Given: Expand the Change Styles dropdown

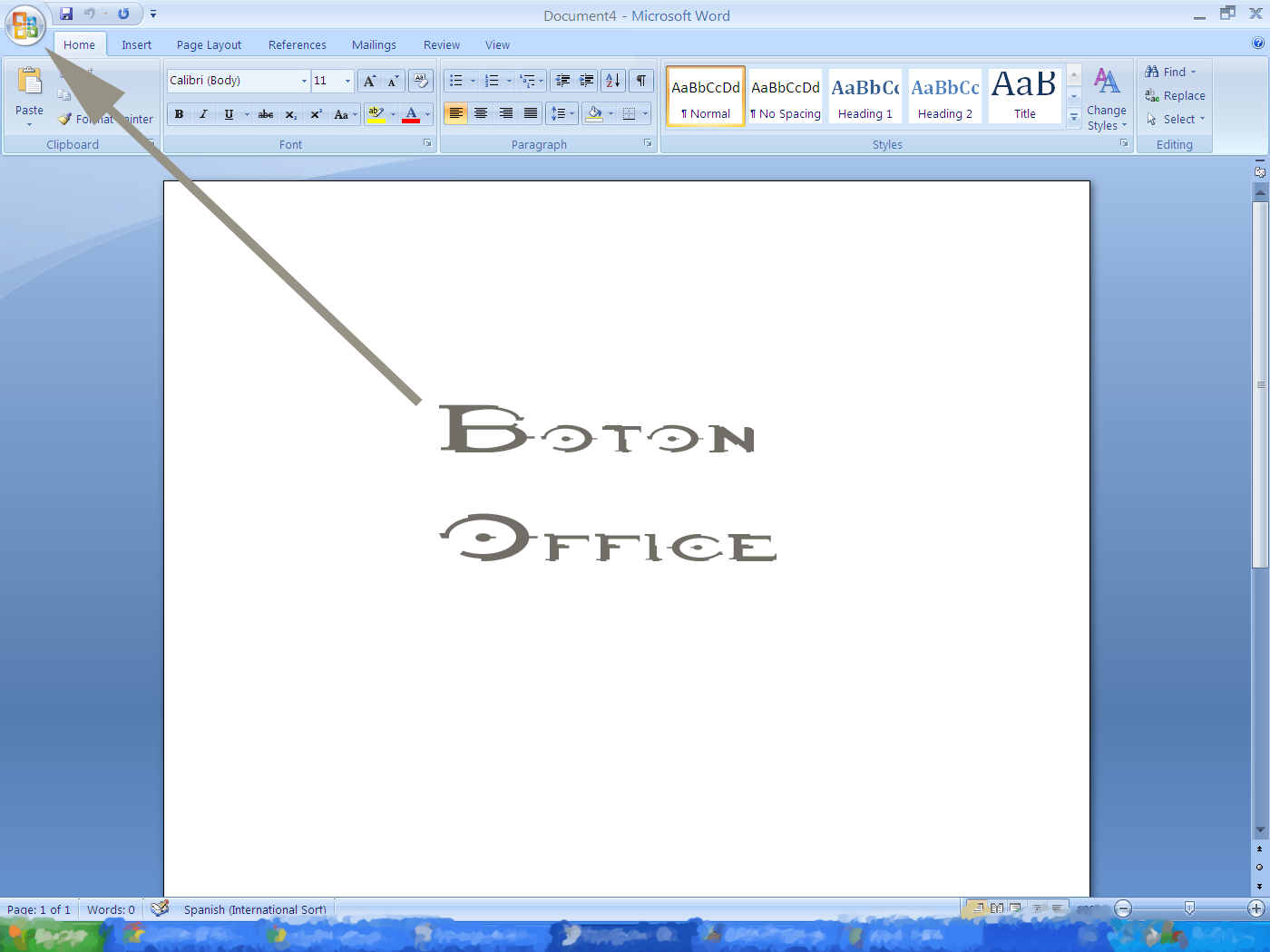Looking at the screenshot, I should tap(1107, 100).
